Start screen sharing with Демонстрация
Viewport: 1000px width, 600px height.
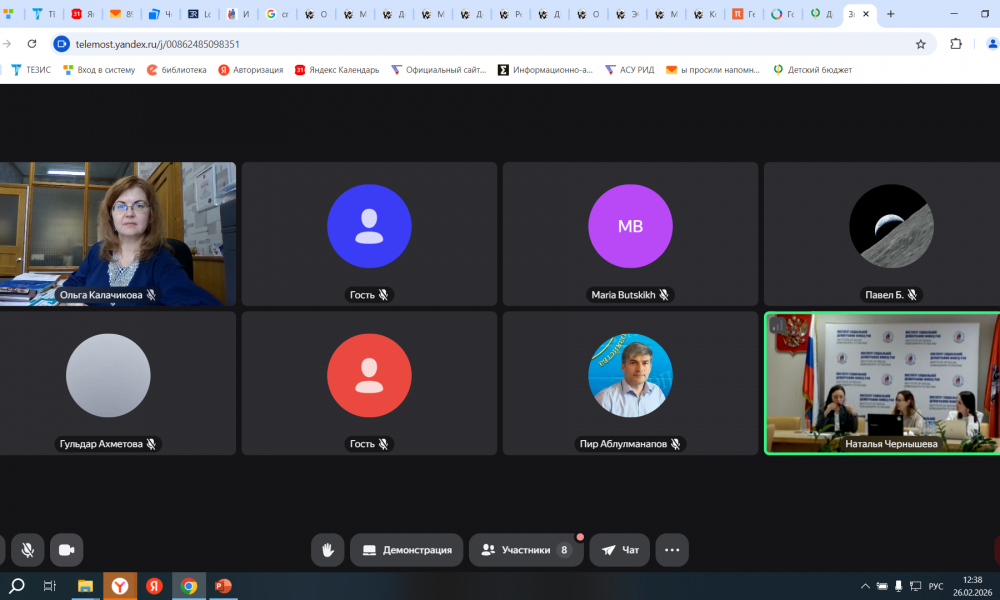point(407,550)
